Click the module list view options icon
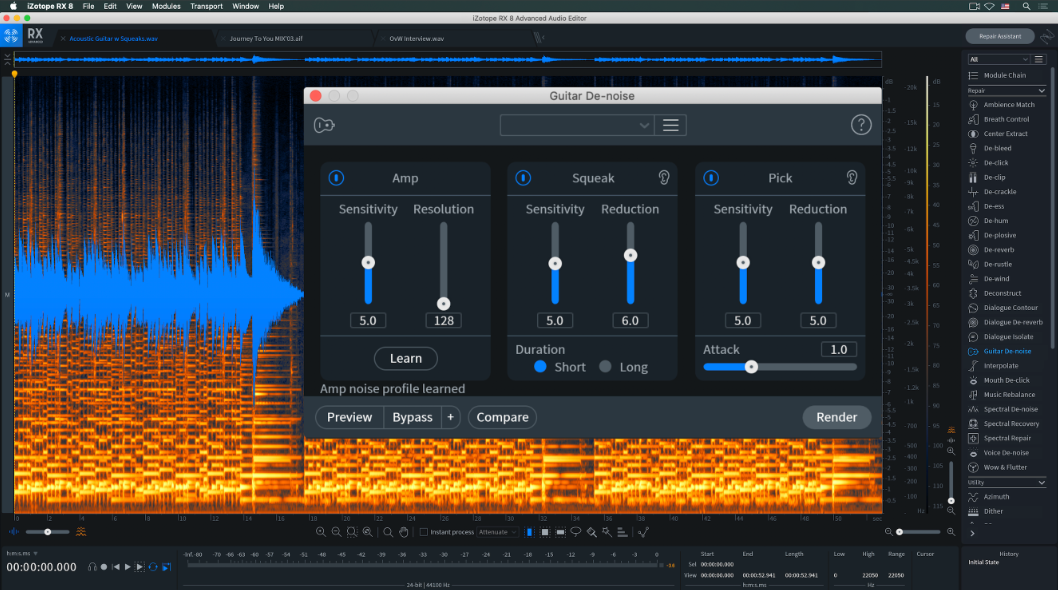 [x=1039, y=59]
